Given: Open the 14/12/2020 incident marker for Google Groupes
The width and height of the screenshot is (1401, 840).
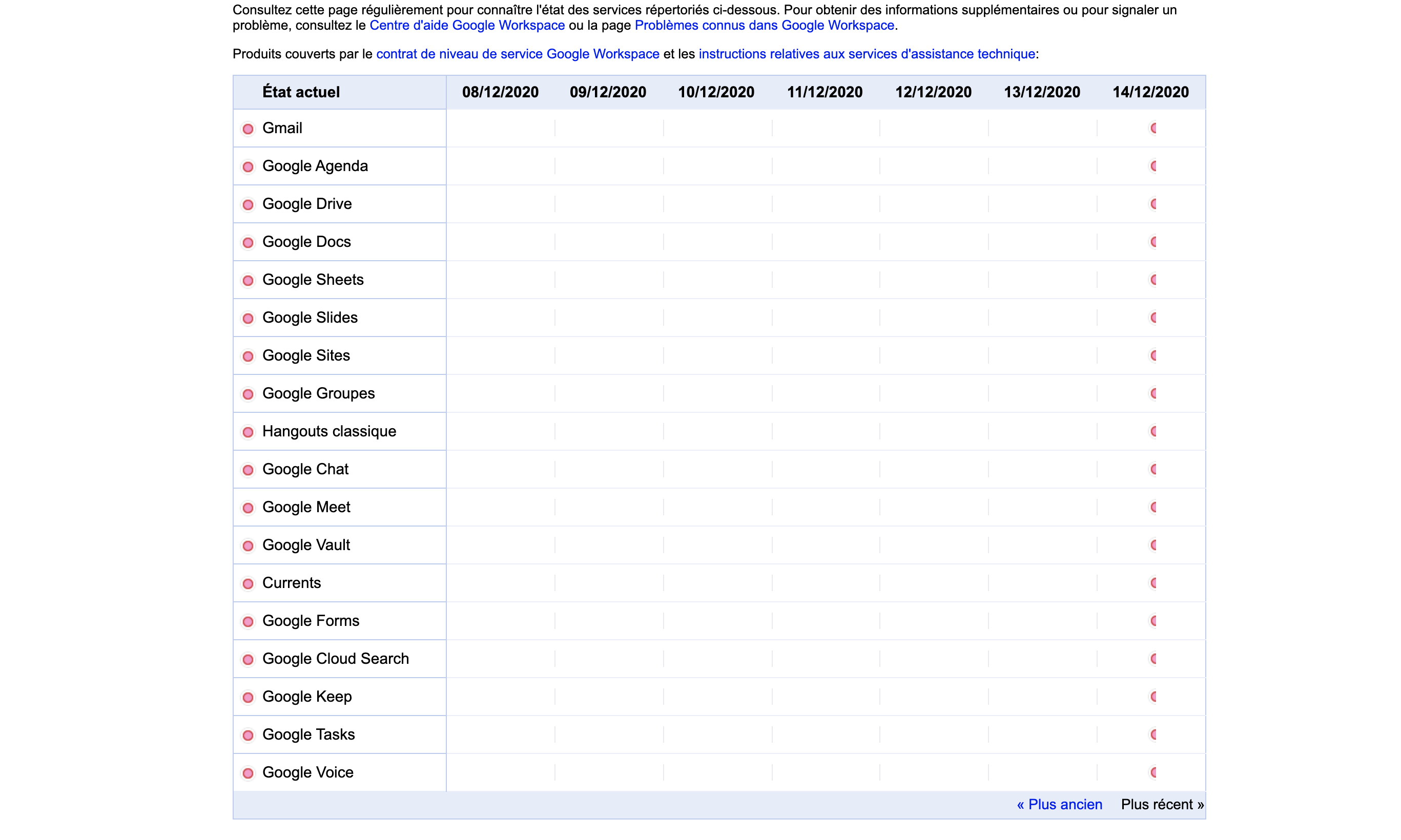Looking at the screenshot, I should (1152, 394).
